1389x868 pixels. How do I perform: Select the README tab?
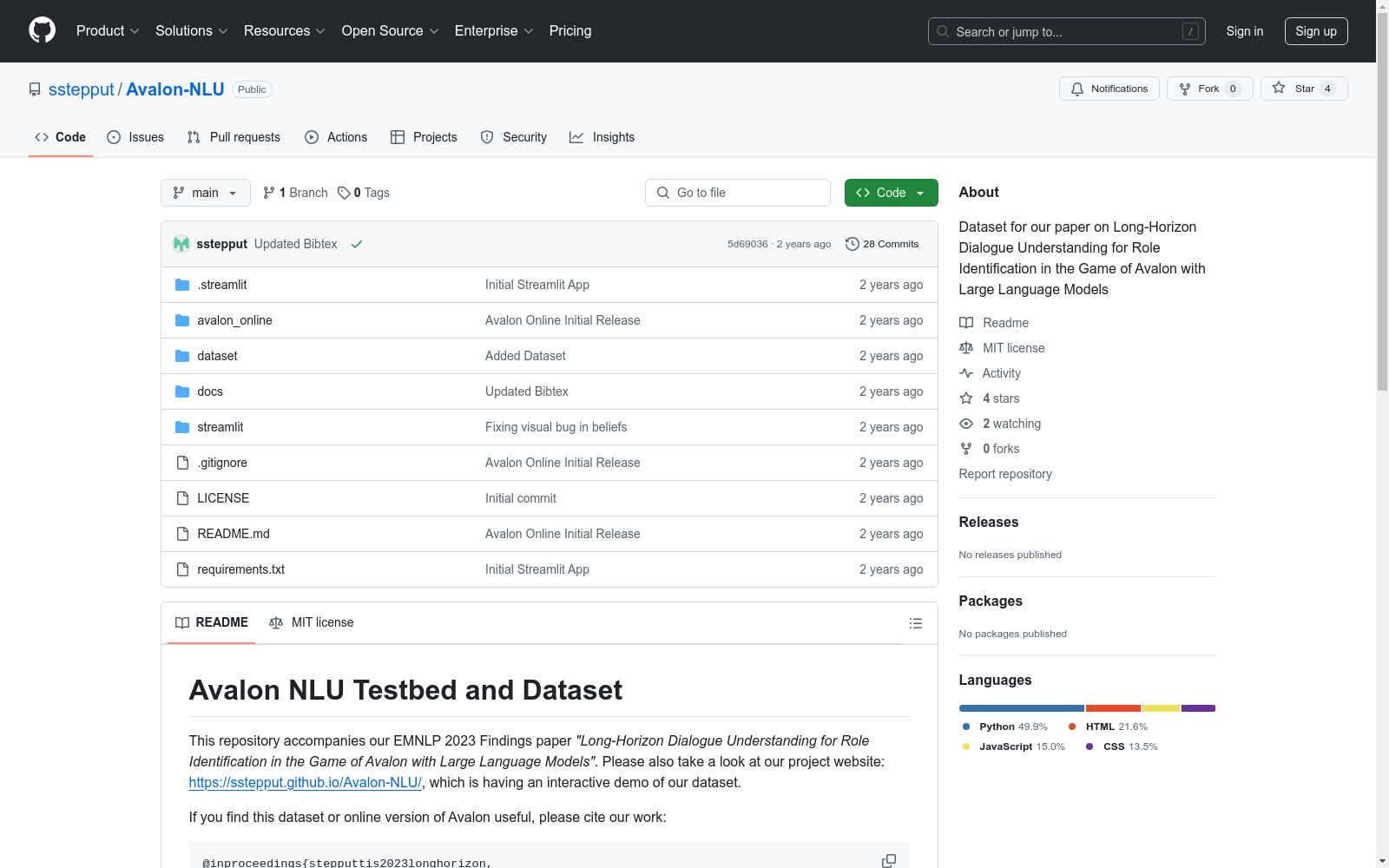point(212,622)
